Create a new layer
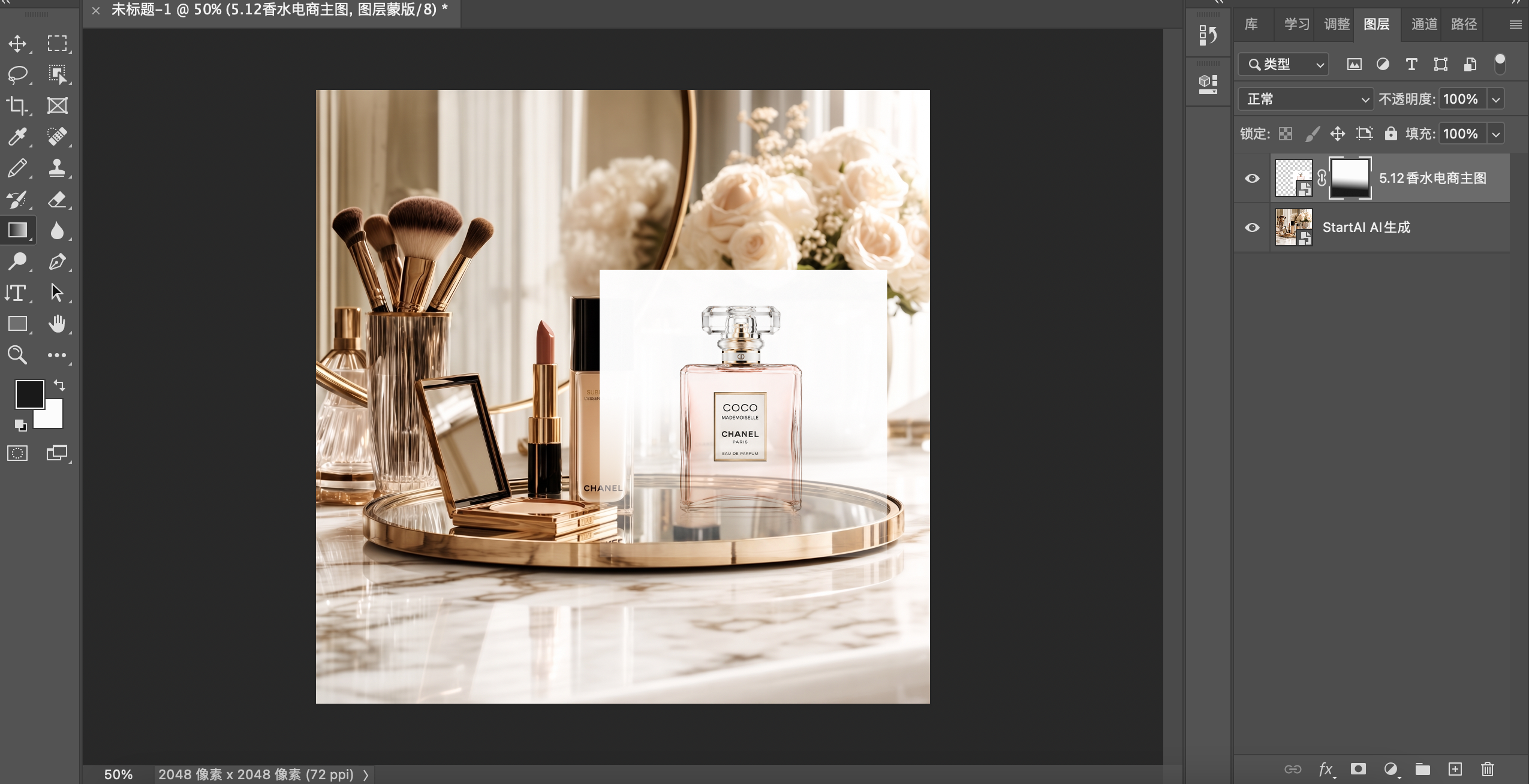 [x=1455, y=769]
